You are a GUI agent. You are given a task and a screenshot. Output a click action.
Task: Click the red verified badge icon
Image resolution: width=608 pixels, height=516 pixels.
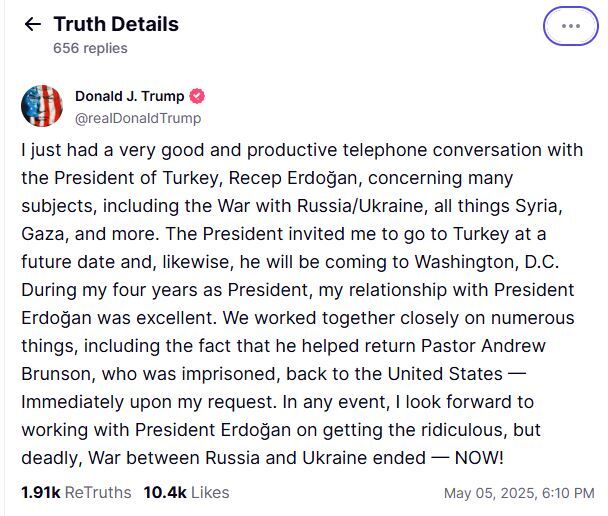pyautogui.click(x=197, y=96)
